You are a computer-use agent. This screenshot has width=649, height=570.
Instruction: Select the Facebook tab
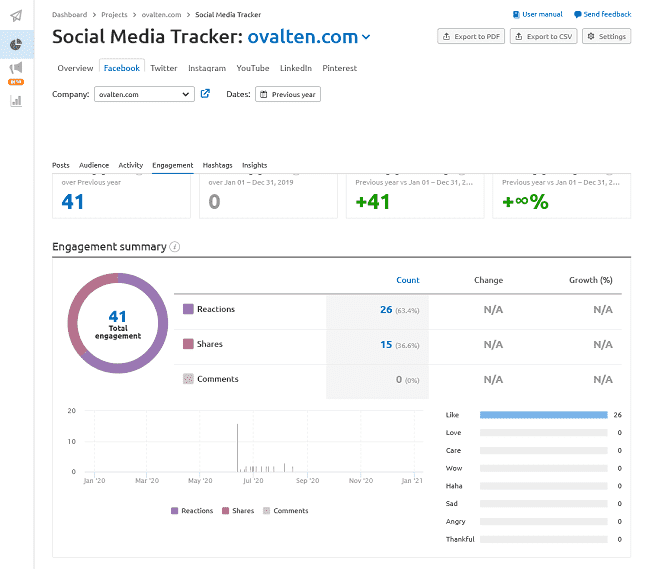122,68
